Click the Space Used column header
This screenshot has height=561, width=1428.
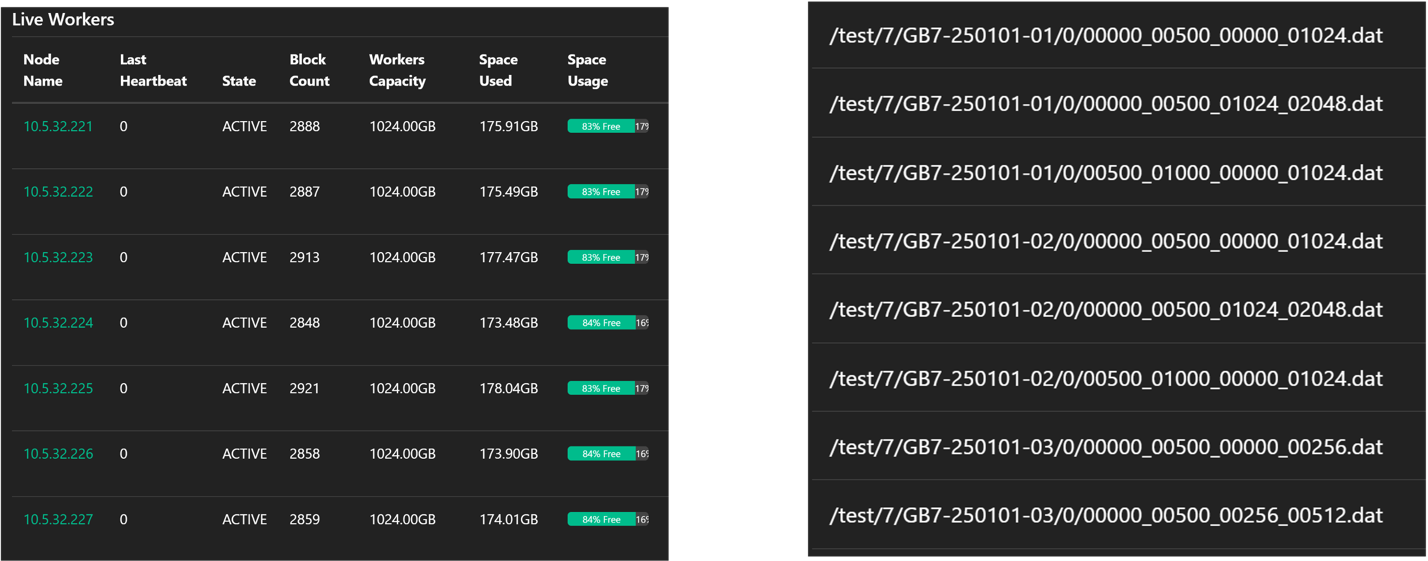coord(498,70)
